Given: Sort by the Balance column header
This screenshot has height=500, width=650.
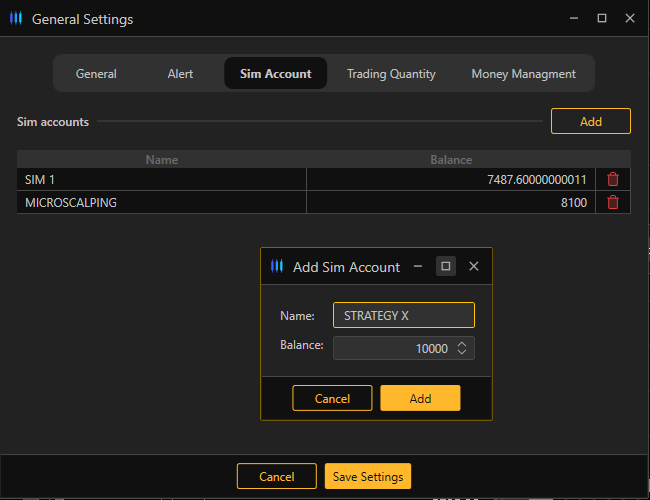Looking at the screenshot, I should (450, 159).
